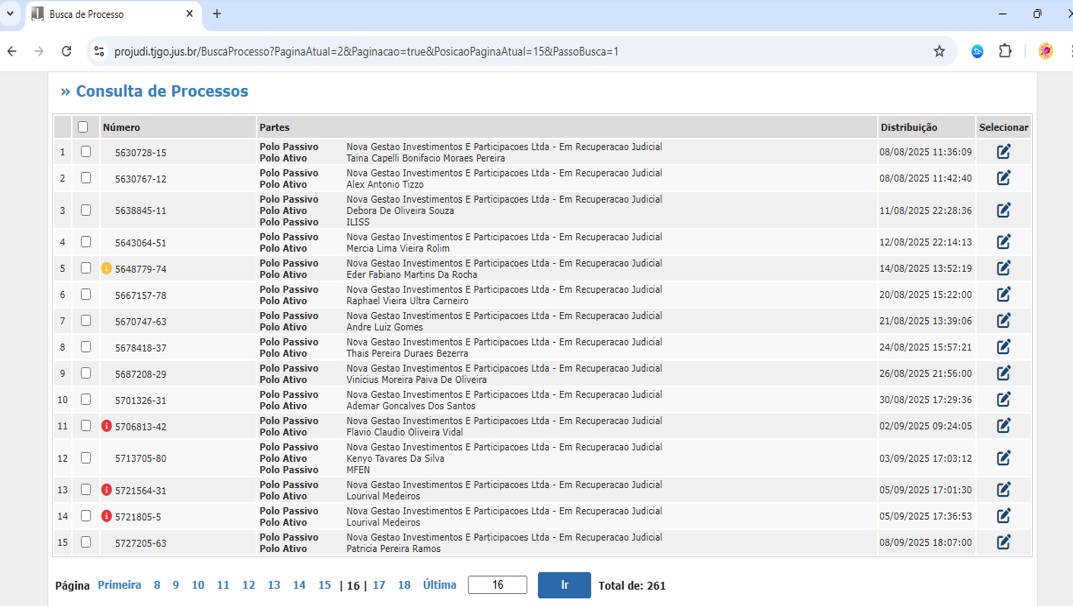Expand the browser tab search dropdown
The height and width of the screenshot is (606, 1073).
[x=11, y=14]
